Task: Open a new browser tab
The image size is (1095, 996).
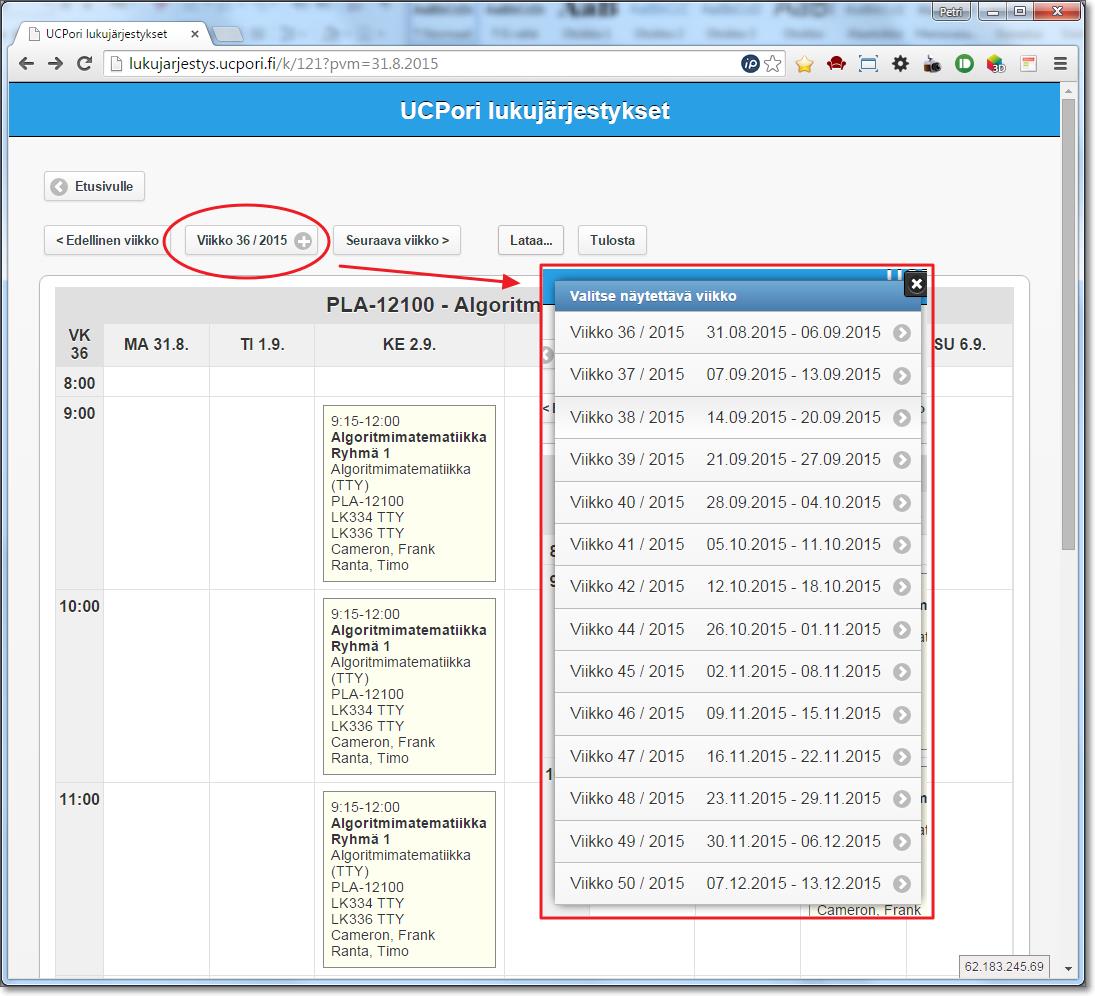Action: (227, 34)
